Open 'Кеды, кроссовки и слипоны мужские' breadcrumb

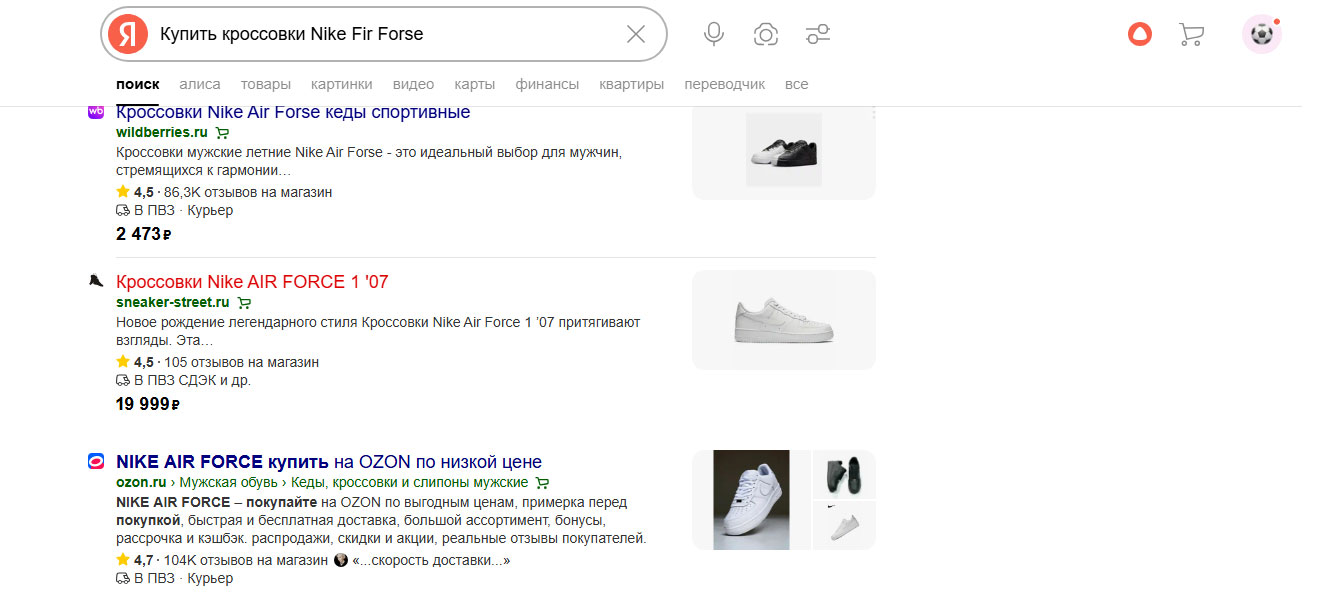point(410,482)
